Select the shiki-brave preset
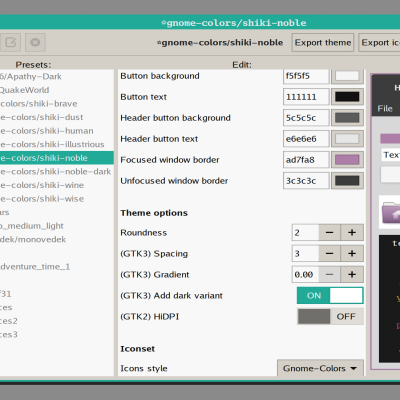The width and height of the screenshot is (400, 400). coord(57,104)
